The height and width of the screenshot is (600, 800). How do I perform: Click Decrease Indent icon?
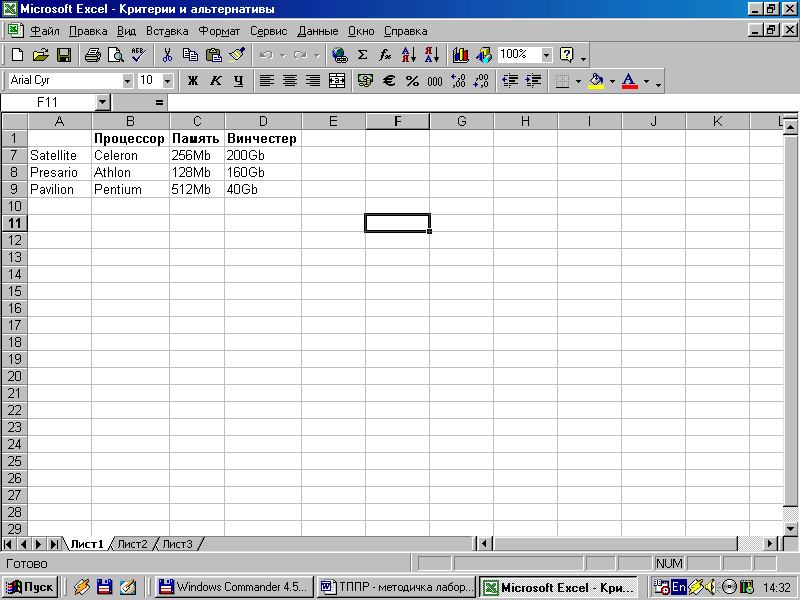(510, 81)
